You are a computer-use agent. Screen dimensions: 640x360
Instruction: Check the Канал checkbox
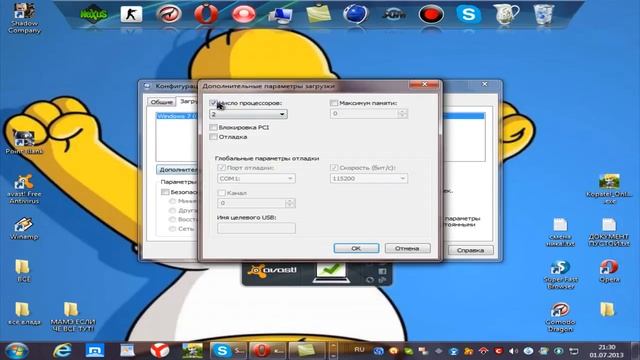pos(221,193)
